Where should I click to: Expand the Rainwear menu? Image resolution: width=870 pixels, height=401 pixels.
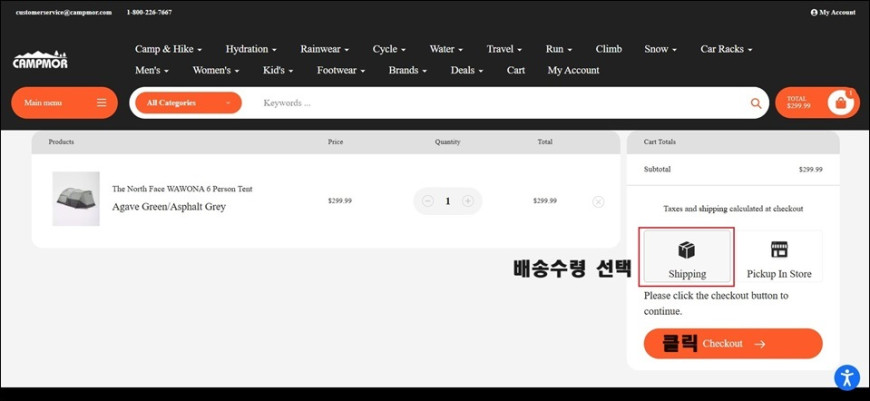325,49
